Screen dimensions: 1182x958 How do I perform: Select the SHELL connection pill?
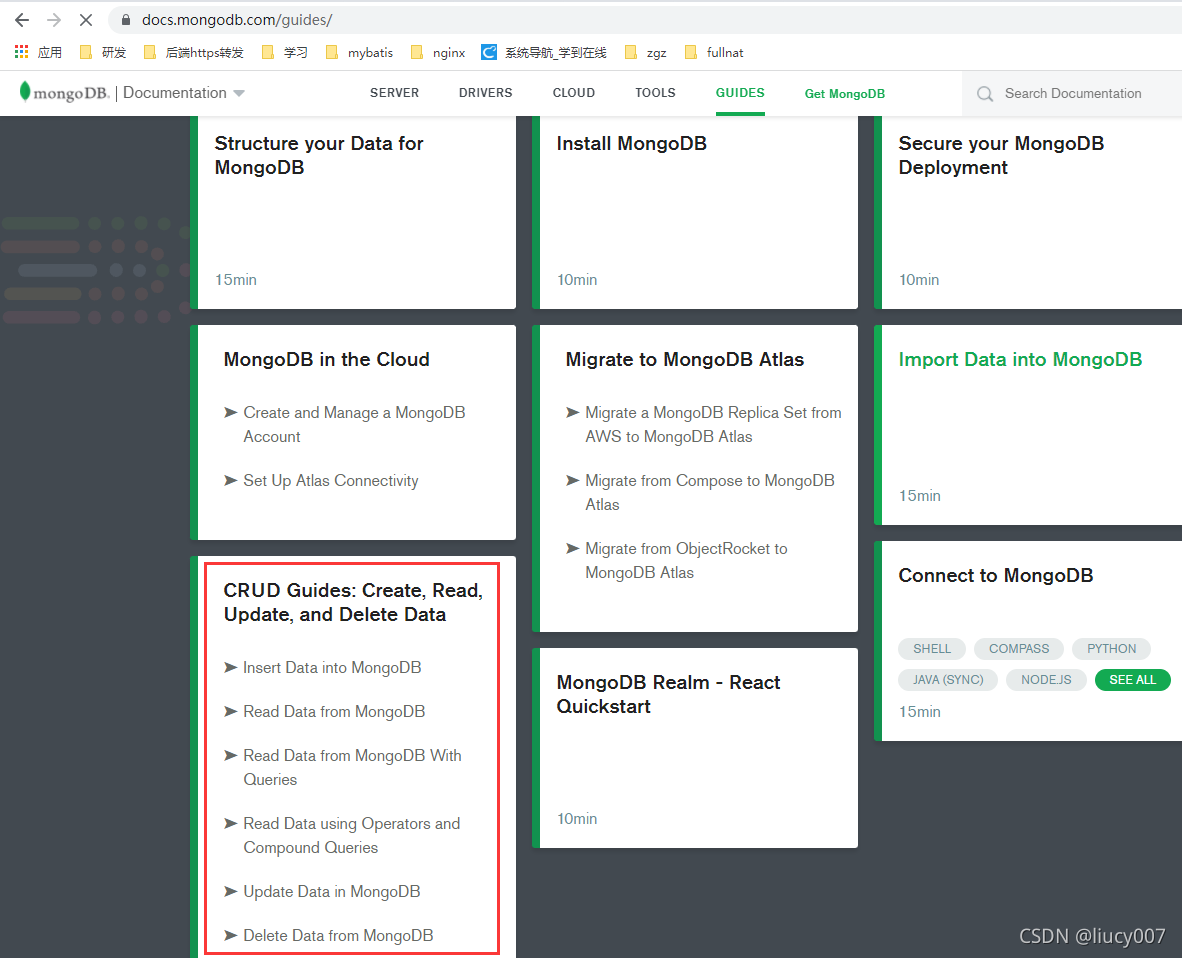coord(932,649)
